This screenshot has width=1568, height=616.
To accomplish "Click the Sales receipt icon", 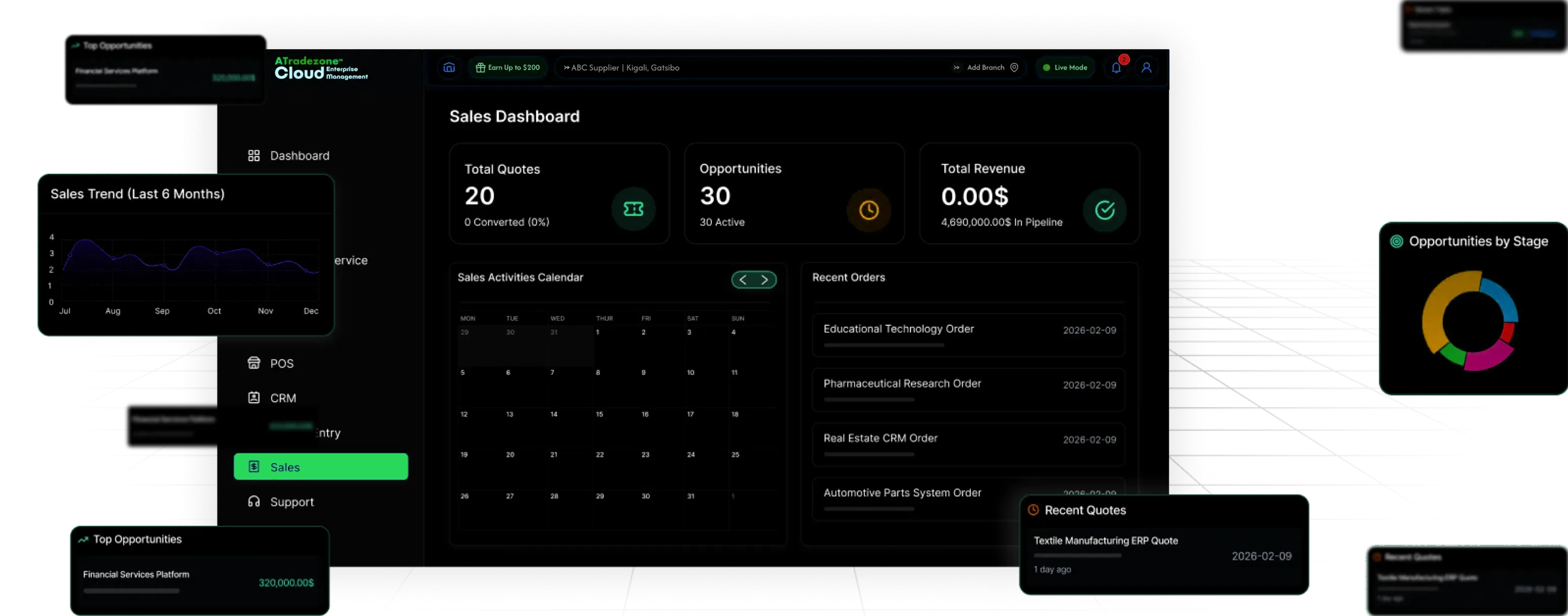I will [254, 467].
